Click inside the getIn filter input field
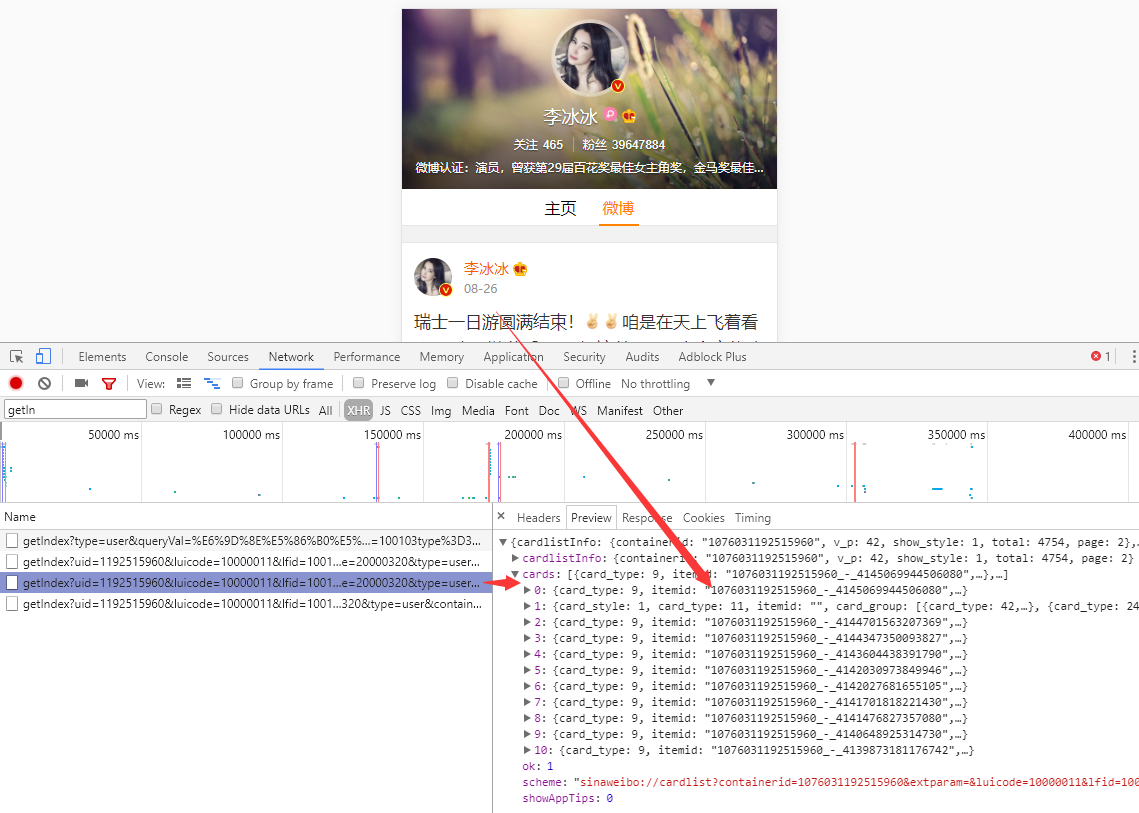1139x813 pixels. [74, 408]
